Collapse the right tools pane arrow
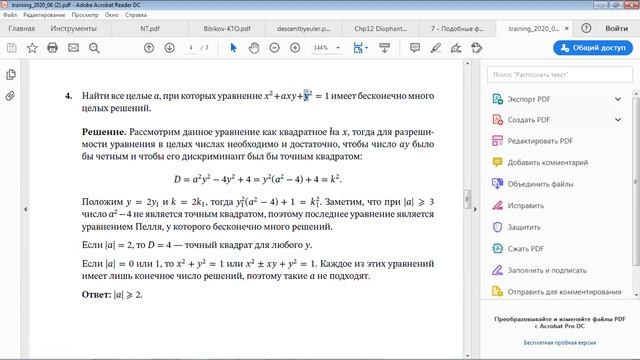Image resolution: width=640 pixels, height=360 pixels. pos(475,209)
